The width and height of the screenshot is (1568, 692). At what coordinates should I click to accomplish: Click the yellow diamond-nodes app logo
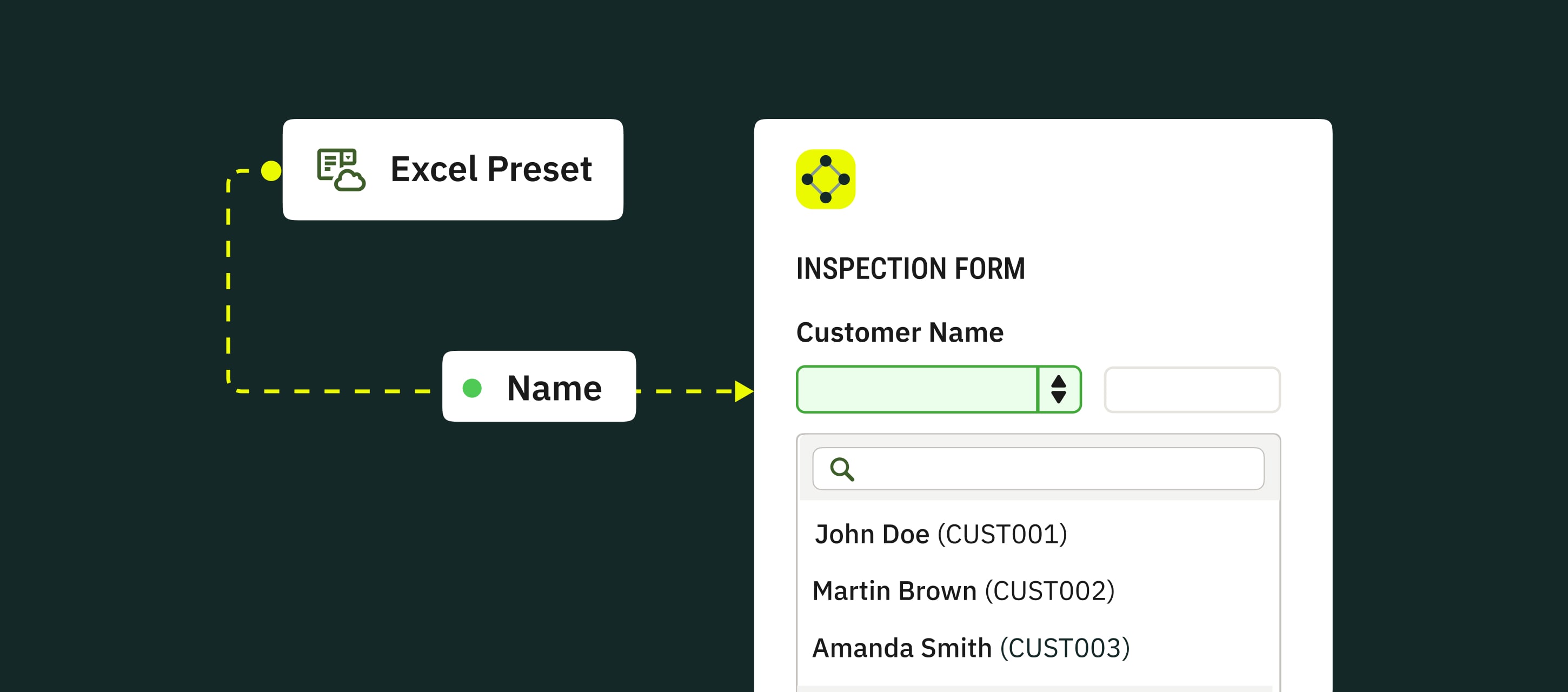click(x=826, y=179)
